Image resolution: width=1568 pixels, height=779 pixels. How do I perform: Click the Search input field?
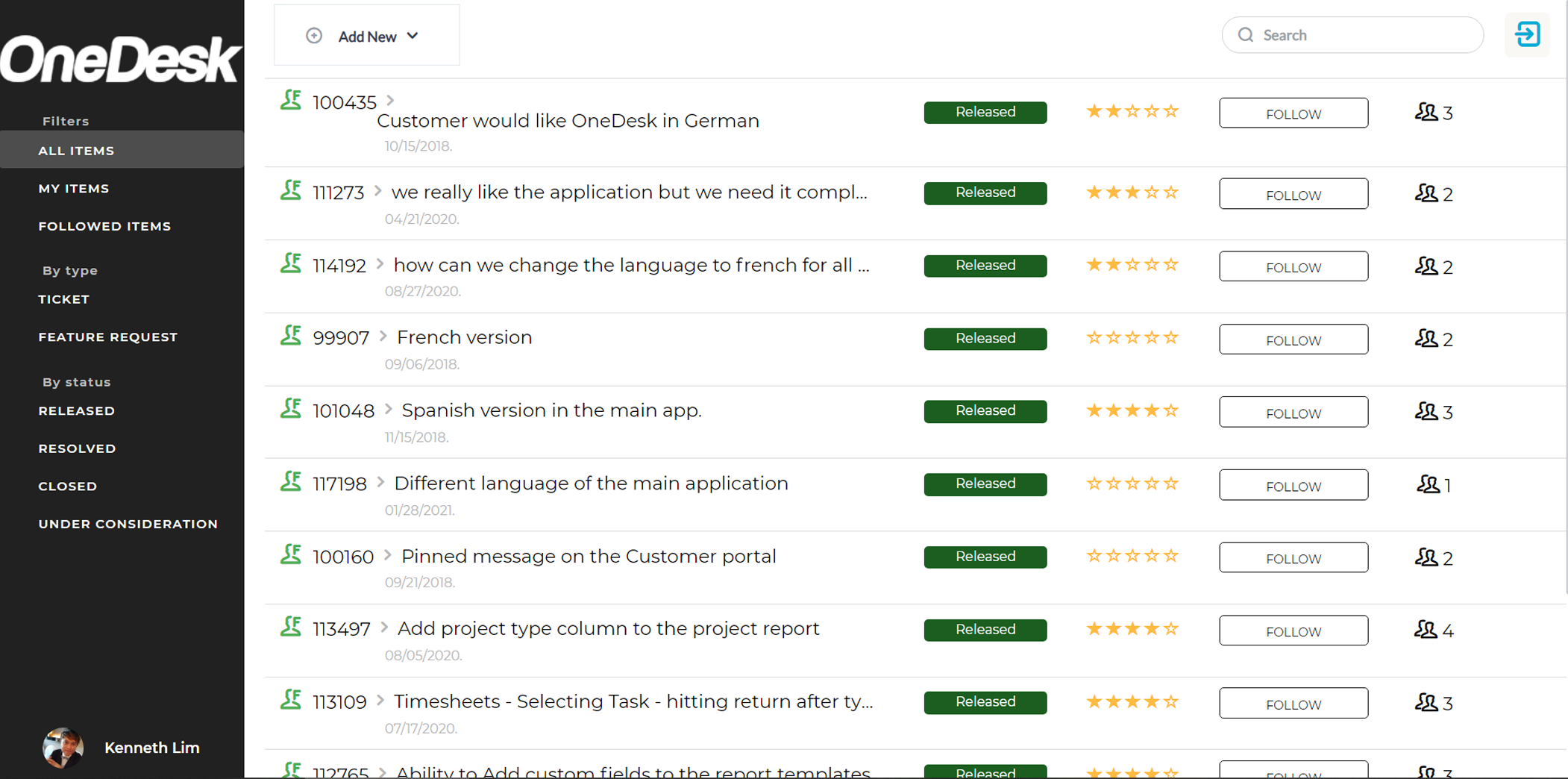[1352, 35]
